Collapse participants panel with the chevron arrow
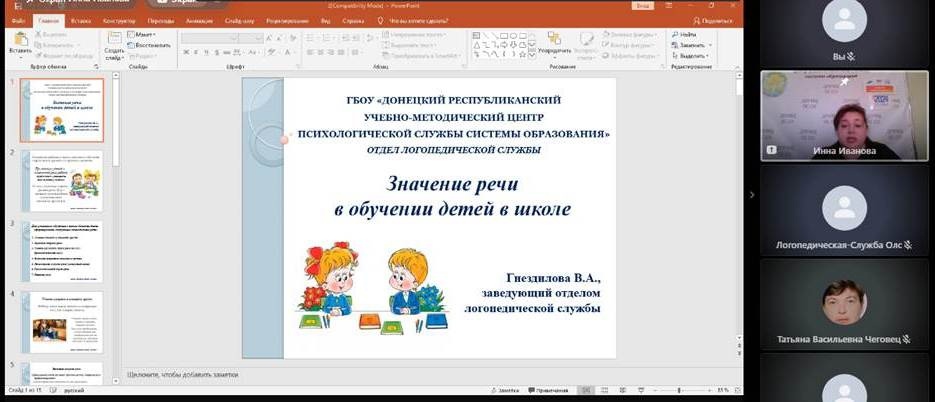The width and height of the screenshot is (935, 402). [x=751, y=194]
